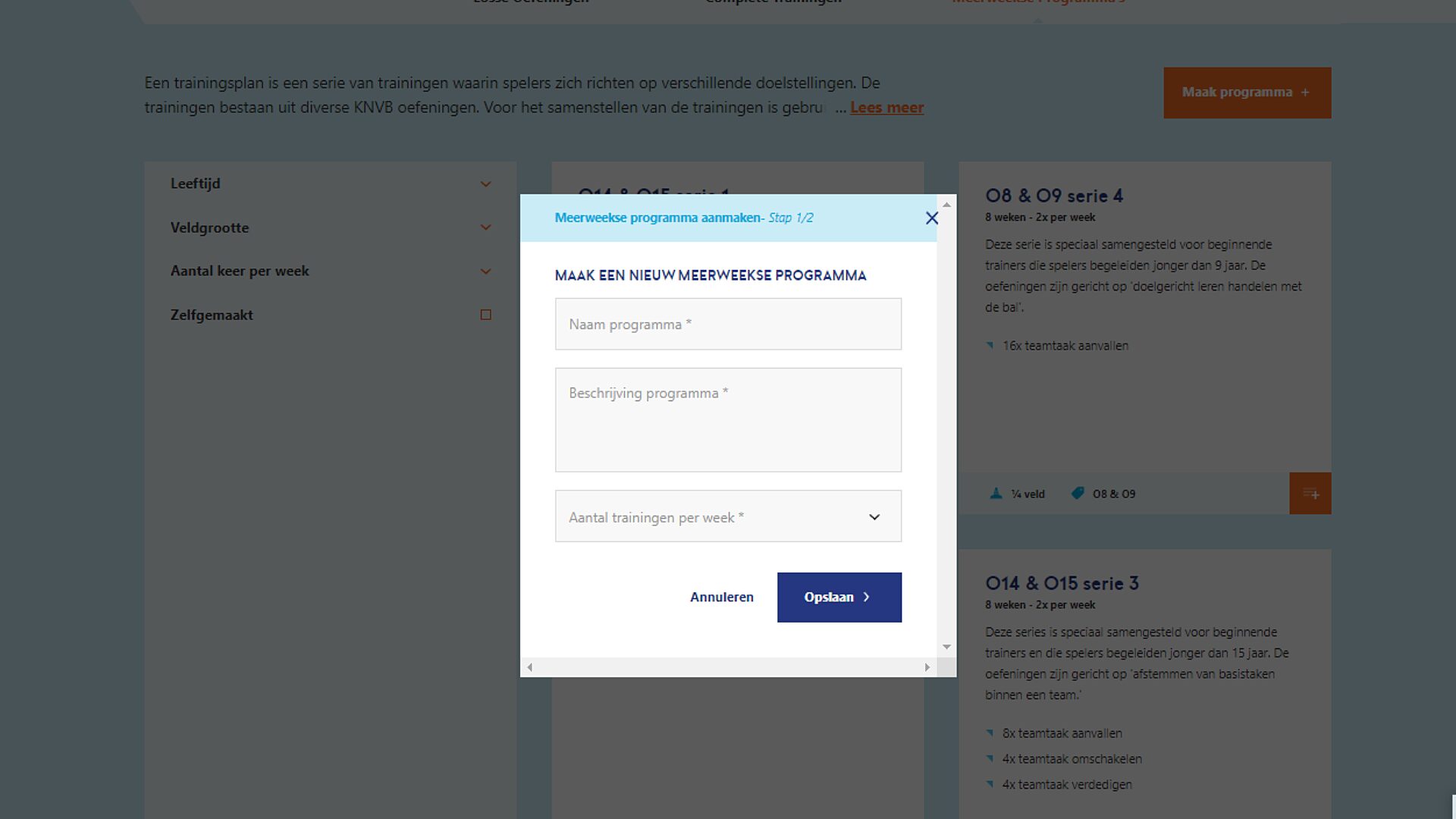Expand the Leeftijd filter
This screenshot has width=1456, height=819.
pos(485,184)
